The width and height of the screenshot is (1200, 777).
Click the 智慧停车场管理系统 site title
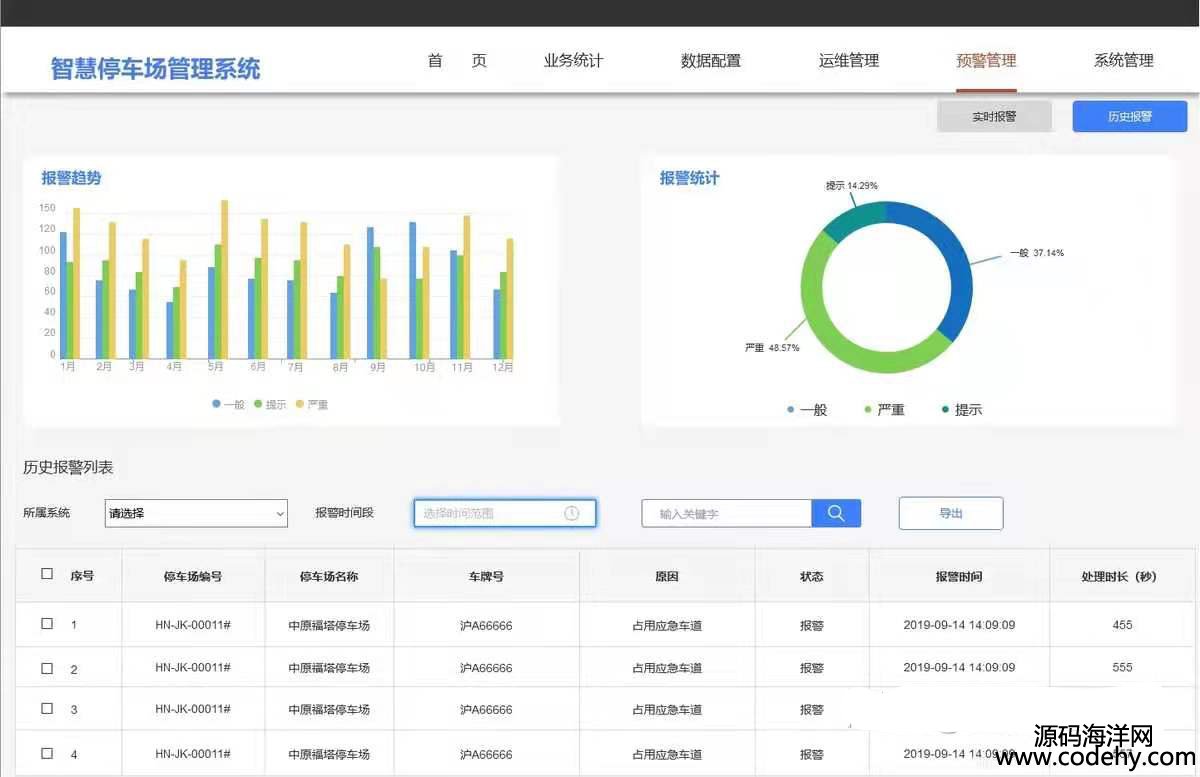coord(156,68)
